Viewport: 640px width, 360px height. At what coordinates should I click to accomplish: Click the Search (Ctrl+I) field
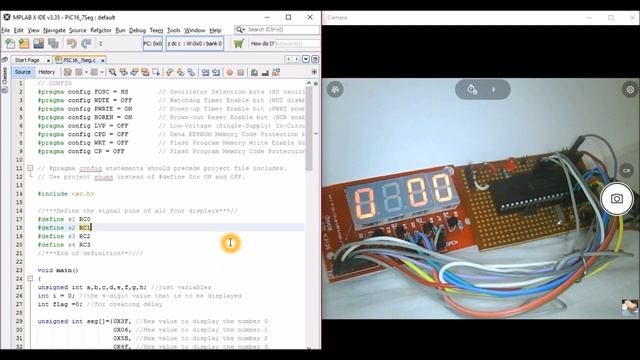pos(283,30)
